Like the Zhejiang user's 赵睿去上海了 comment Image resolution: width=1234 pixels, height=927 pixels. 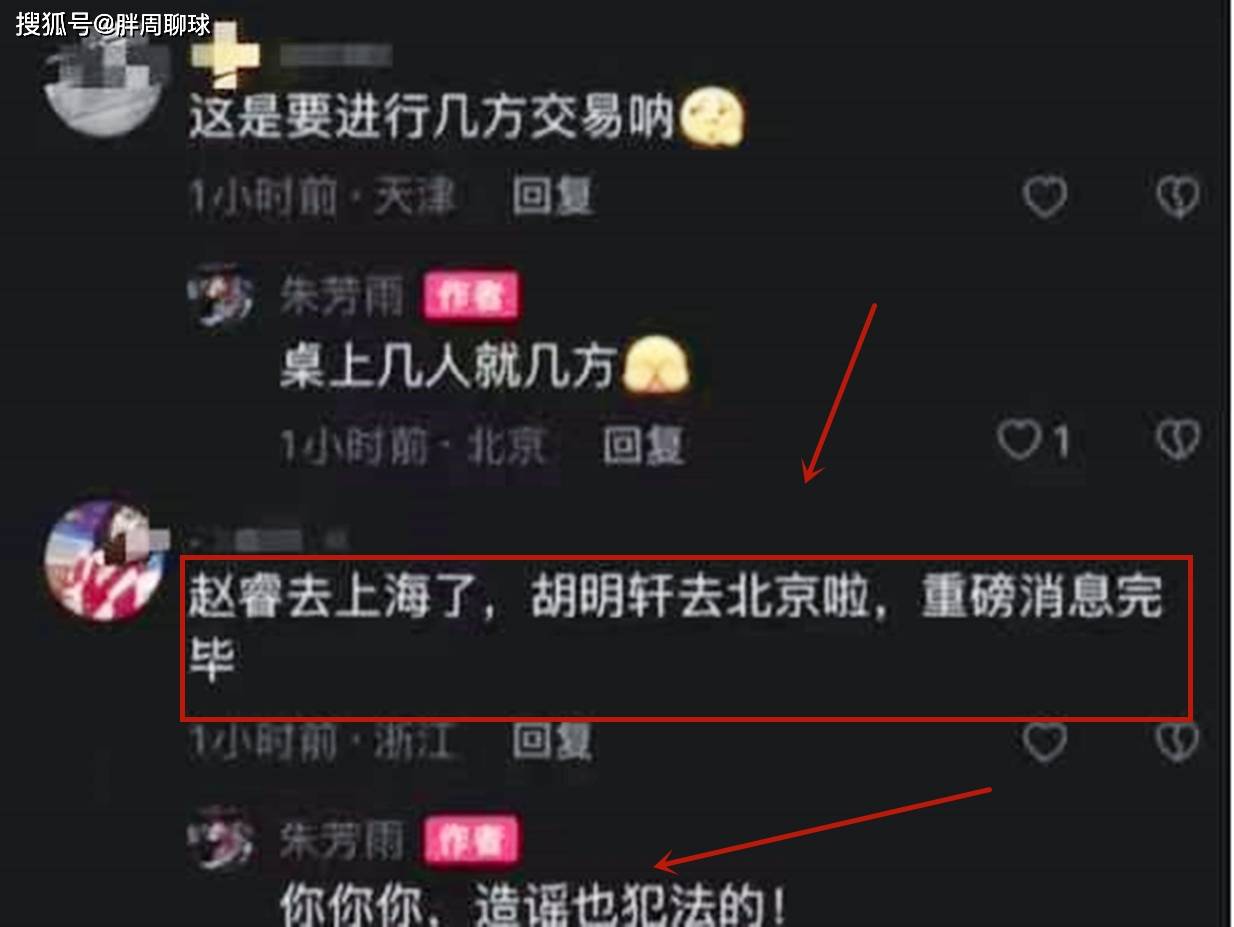click(1045, 741)
